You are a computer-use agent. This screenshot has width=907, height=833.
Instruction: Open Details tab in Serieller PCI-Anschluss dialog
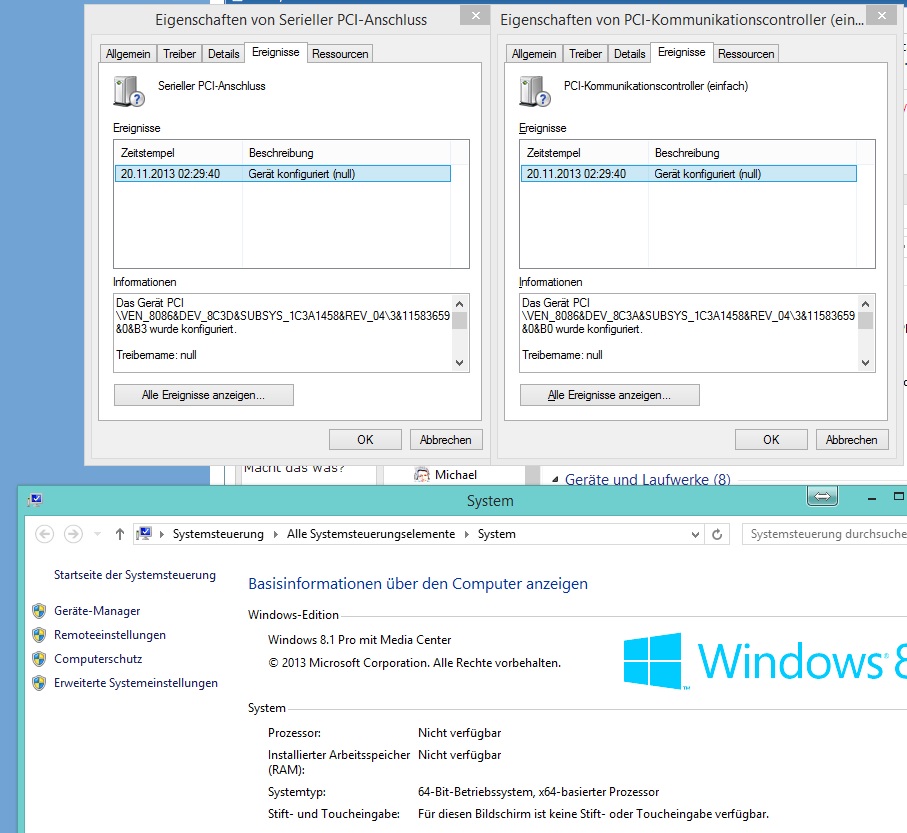[x=223, y=54]
